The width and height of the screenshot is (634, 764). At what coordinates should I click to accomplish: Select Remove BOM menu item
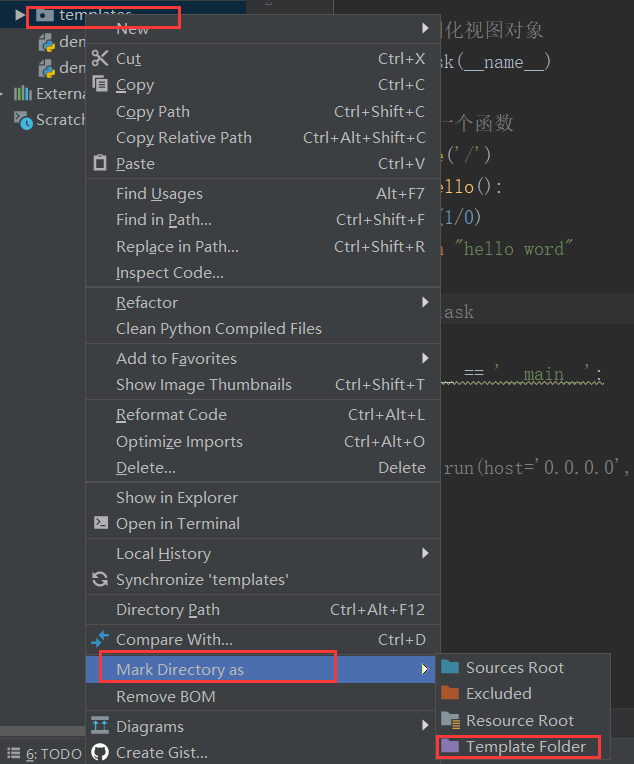pyautogui.click(x=263, y=696)
